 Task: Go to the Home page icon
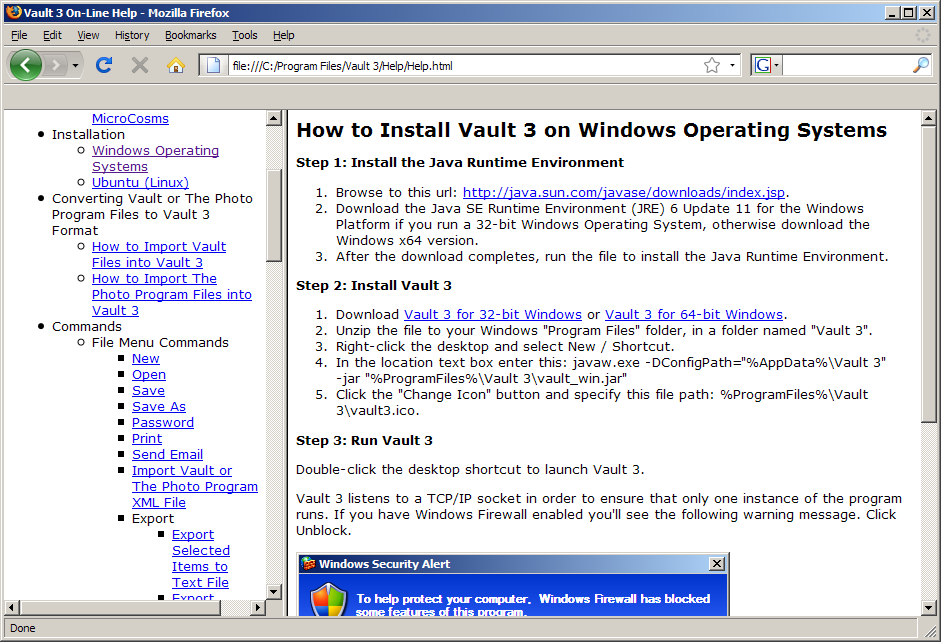tap(175, 65)
